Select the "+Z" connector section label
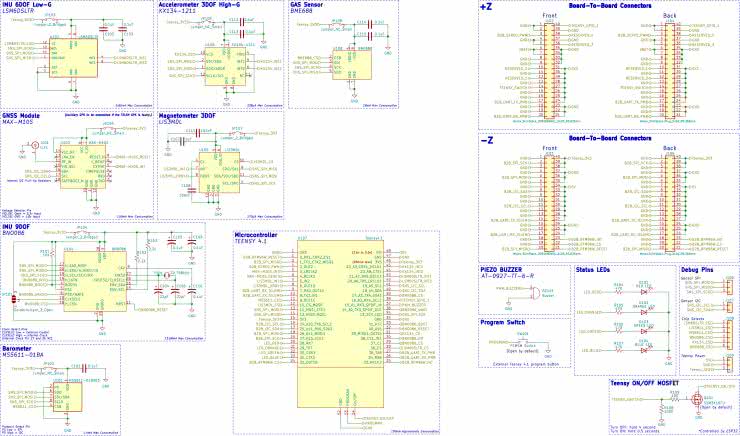740x436 pixels. click(x=486, y=7)
